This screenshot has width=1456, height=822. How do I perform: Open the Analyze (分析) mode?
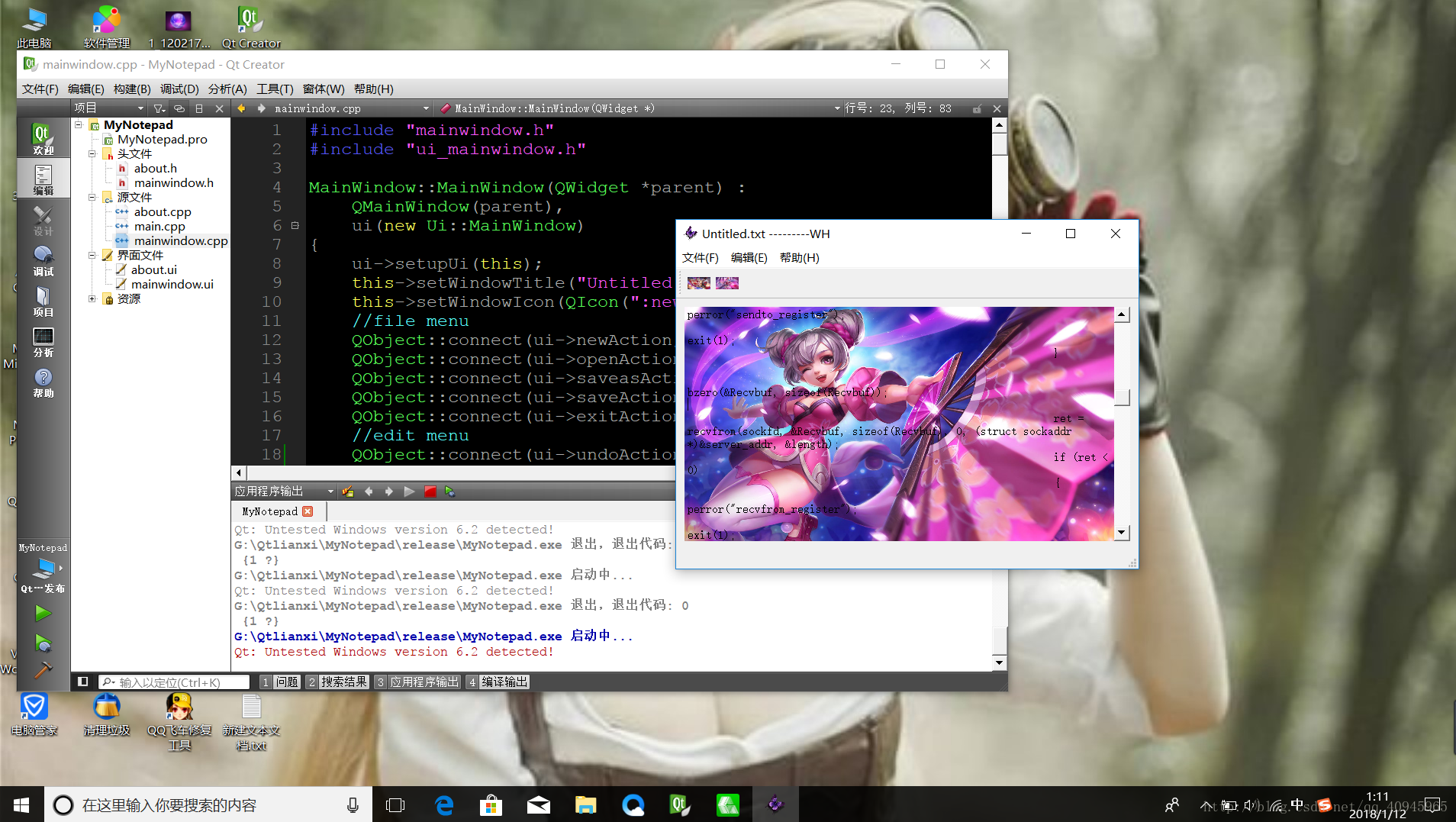(43, 341)
